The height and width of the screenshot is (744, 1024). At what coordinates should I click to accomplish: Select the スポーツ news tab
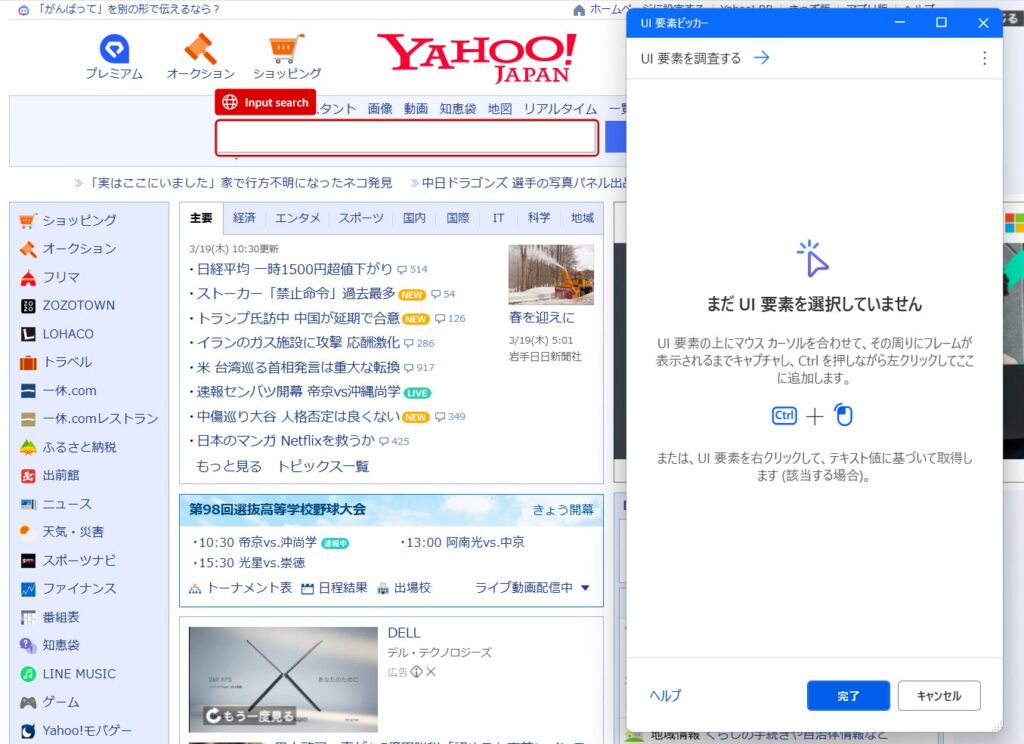pyautogui.click(x=360, y=218)
